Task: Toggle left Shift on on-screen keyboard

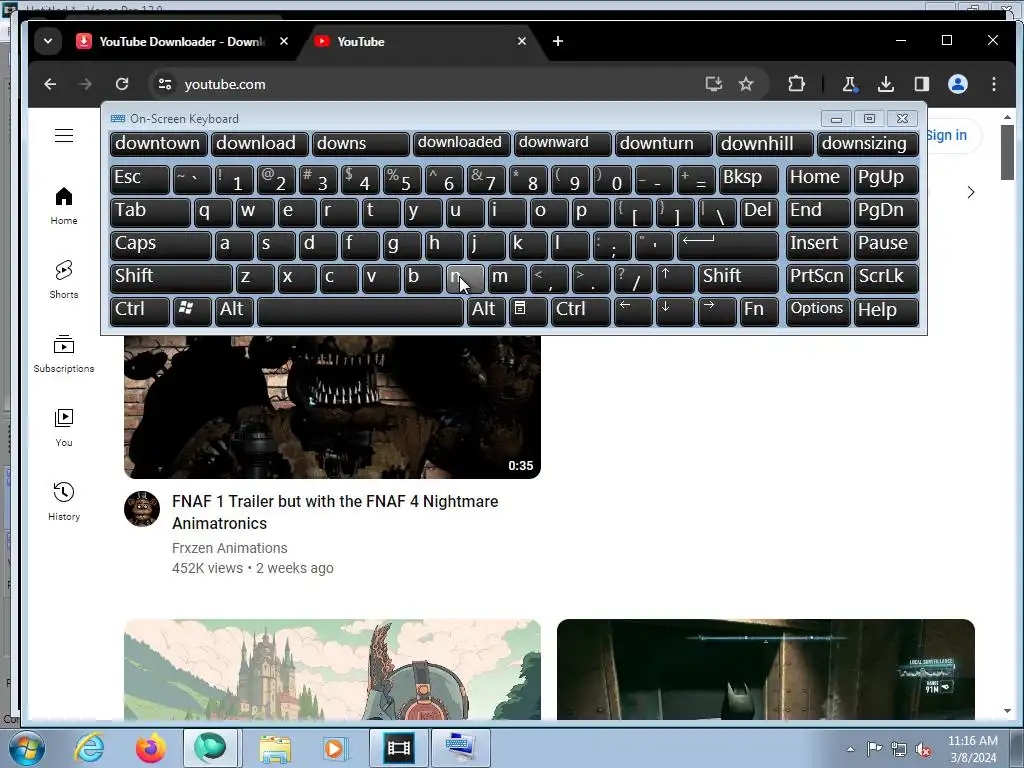Action: [171, 278]
